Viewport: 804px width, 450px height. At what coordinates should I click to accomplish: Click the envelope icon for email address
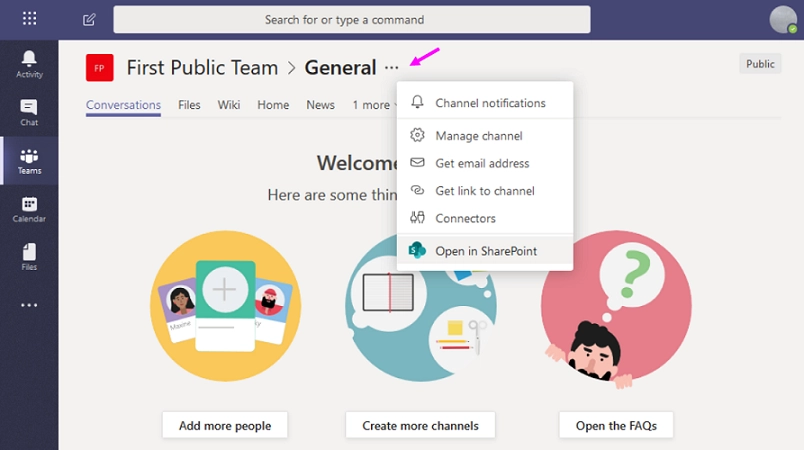click(417, 162)
